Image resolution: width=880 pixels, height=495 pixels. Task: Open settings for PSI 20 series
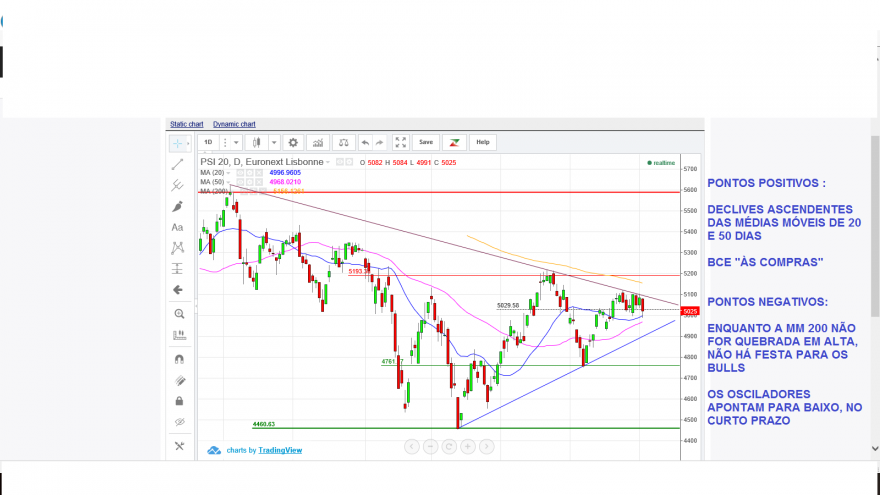[349, 162]
